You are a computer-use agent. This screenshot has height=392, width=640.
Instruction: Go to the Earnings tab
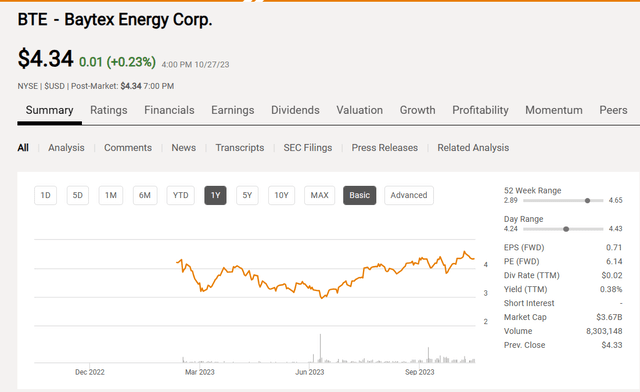pos(233,110)
